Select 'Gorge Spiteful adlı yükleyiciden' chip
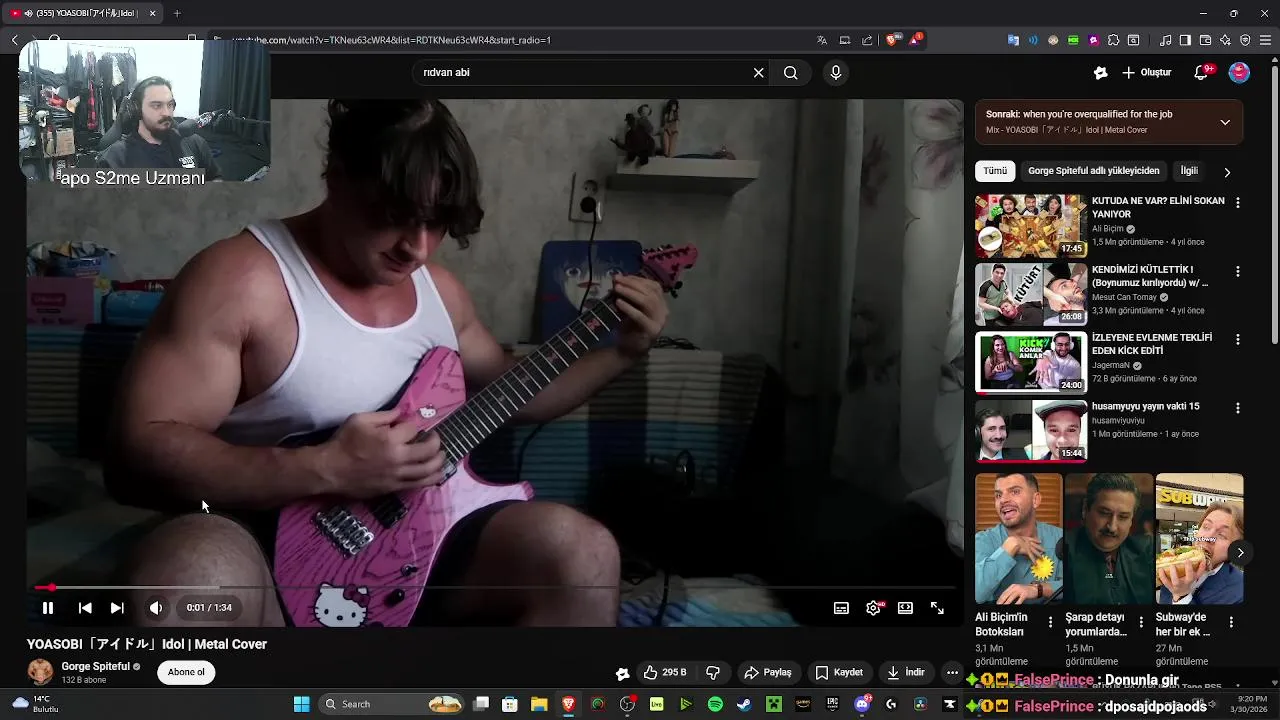 pos(1093,171)
